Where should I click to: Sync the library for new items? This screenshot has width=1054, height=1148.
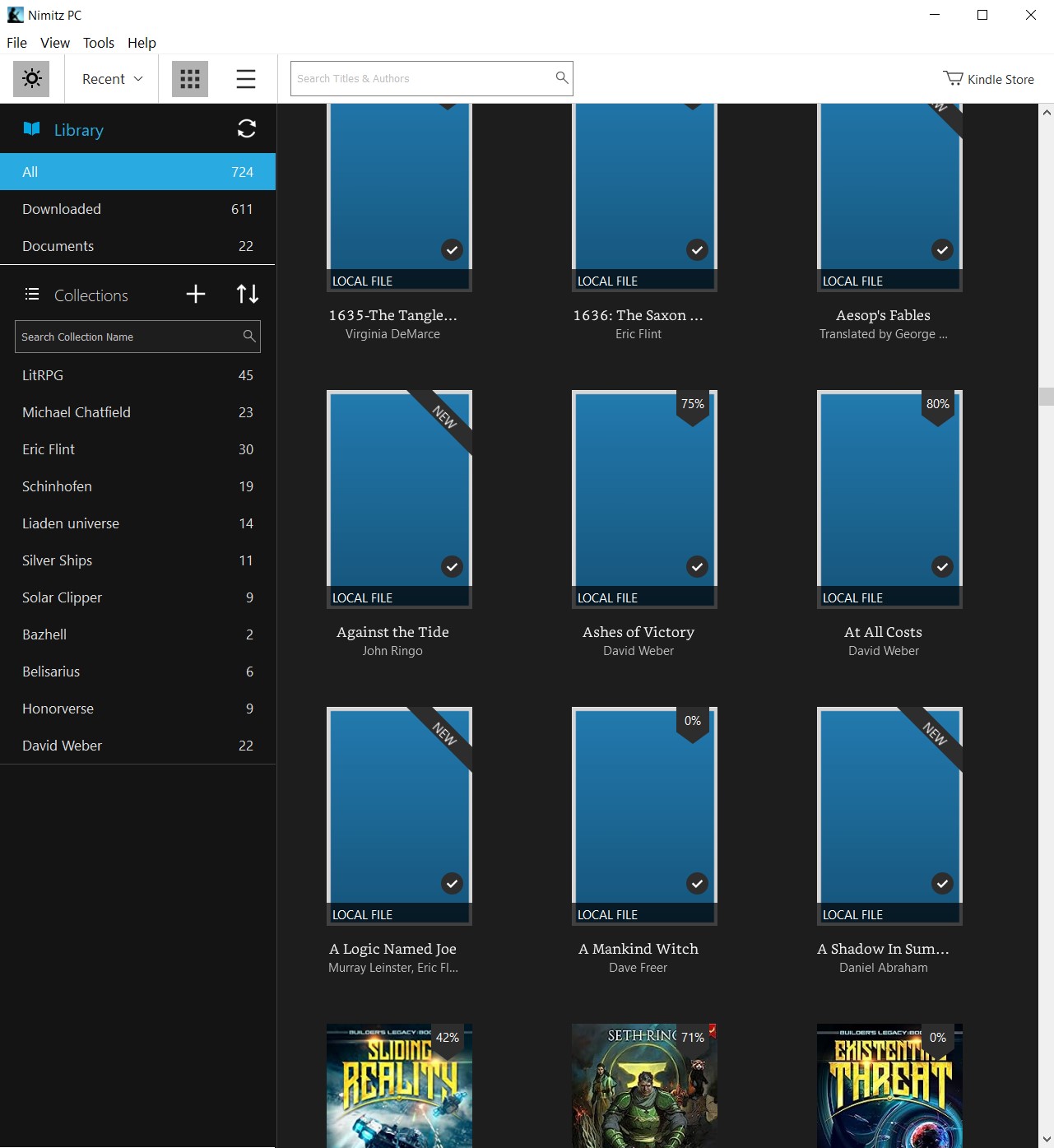246,129
